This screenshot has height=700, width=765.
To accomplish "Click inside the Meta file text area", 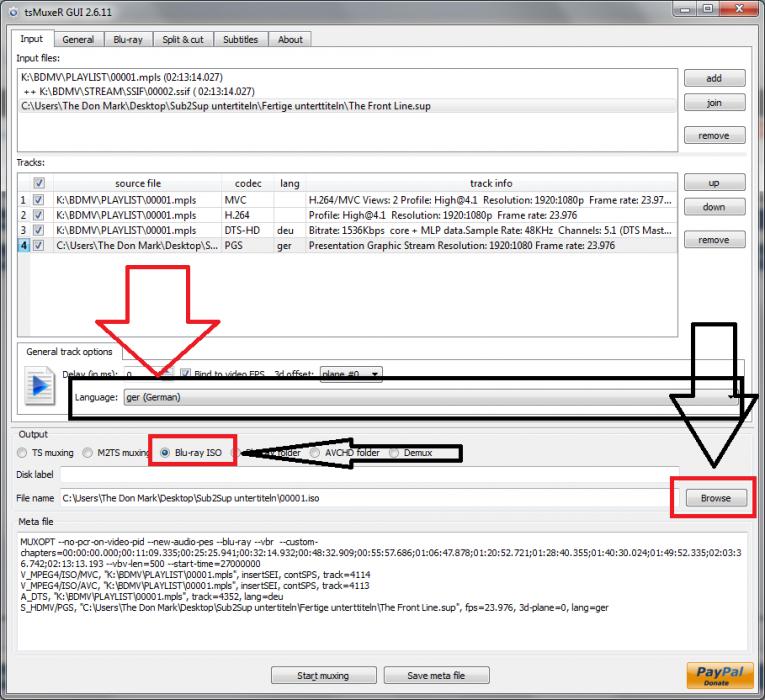I will click(382, 591).
